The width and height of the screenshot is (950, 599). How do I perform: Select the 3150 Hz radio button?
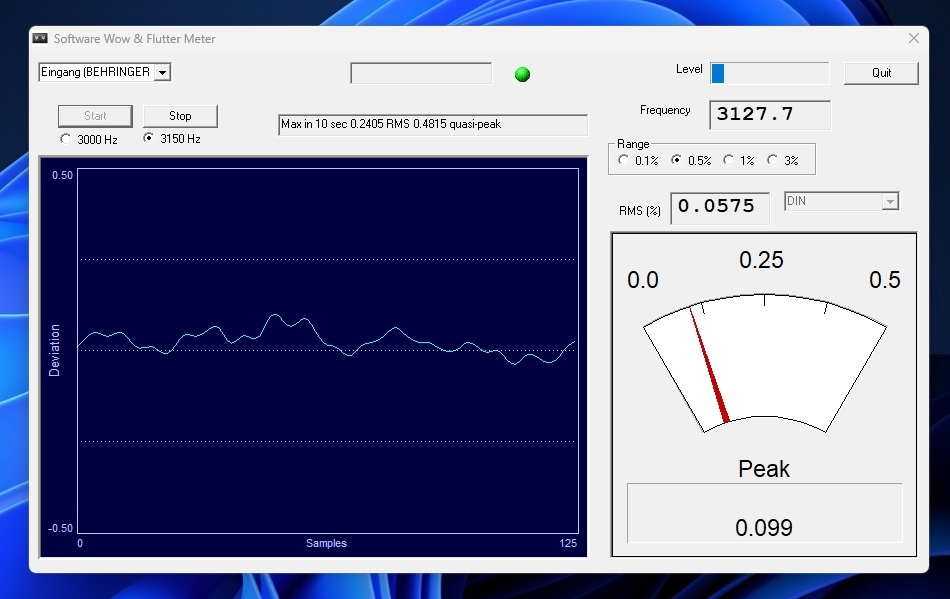148,138
